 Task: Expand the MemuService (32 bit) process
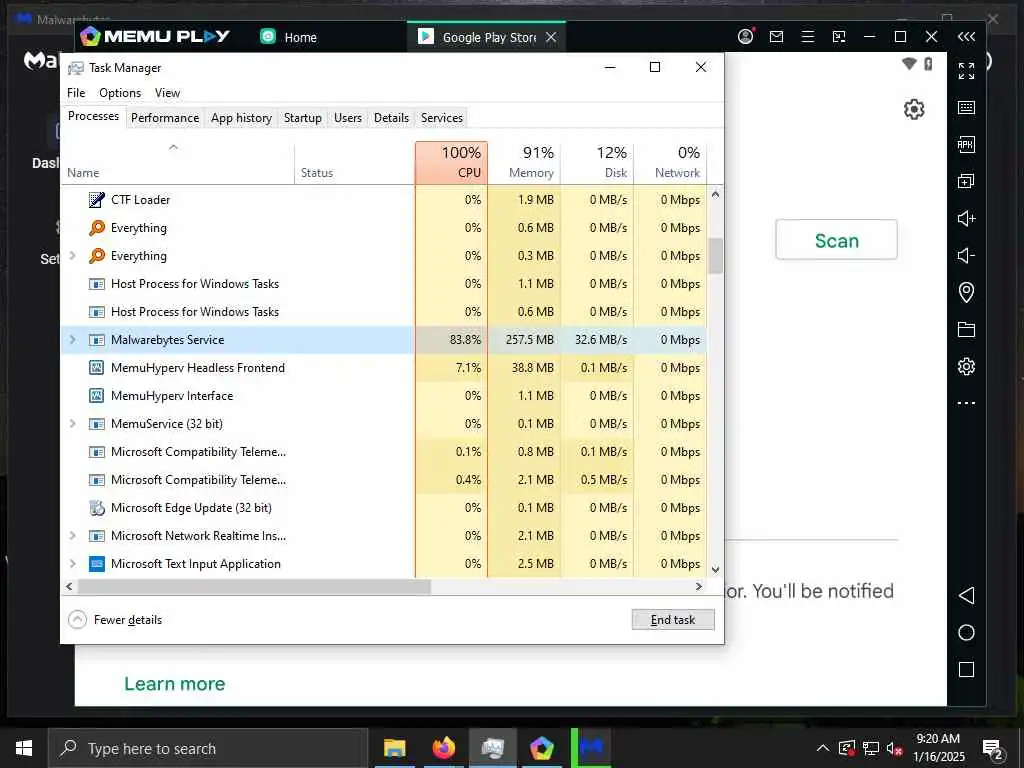click(72, 424)
